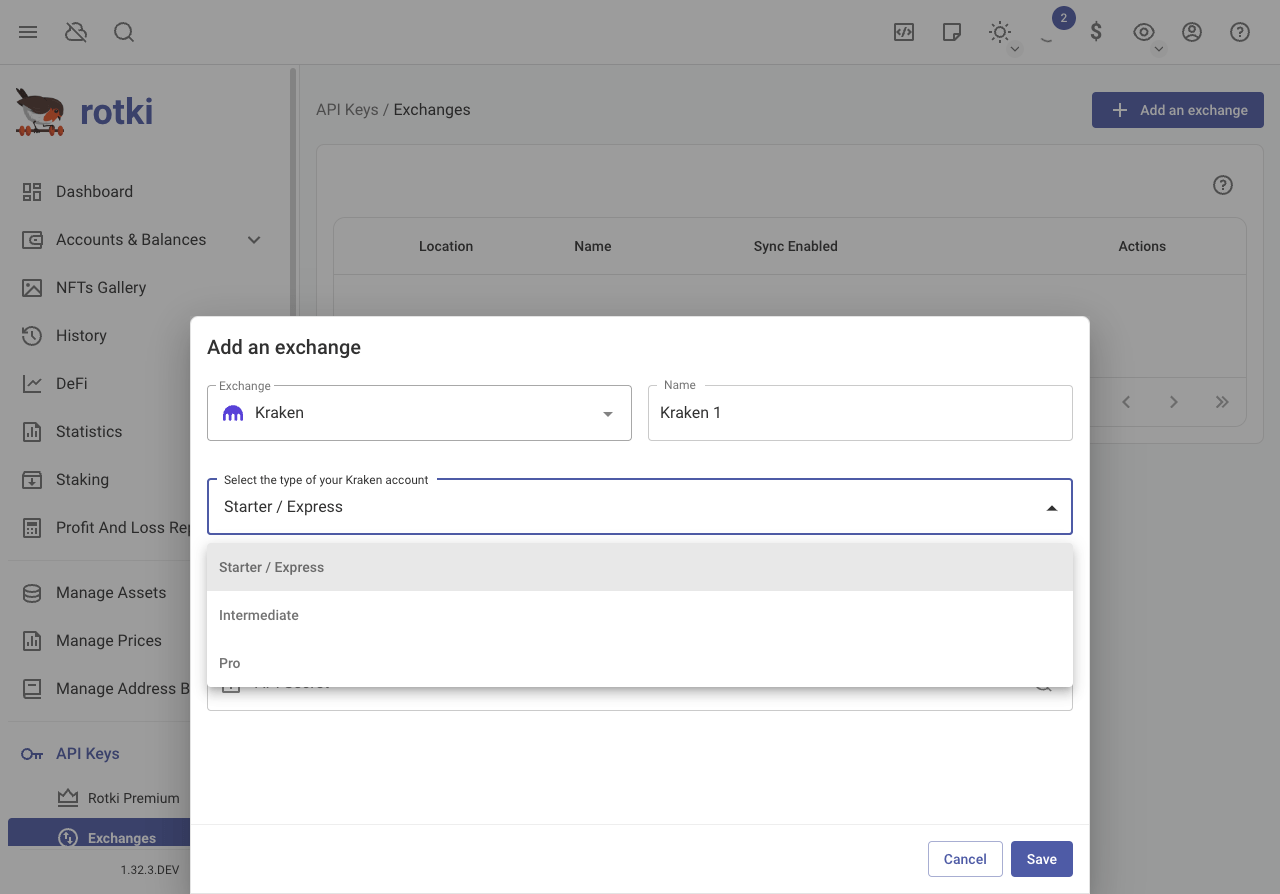Click the History clock icon
1280x894 pixels.
pyautogui.click(x=32, y=336)
